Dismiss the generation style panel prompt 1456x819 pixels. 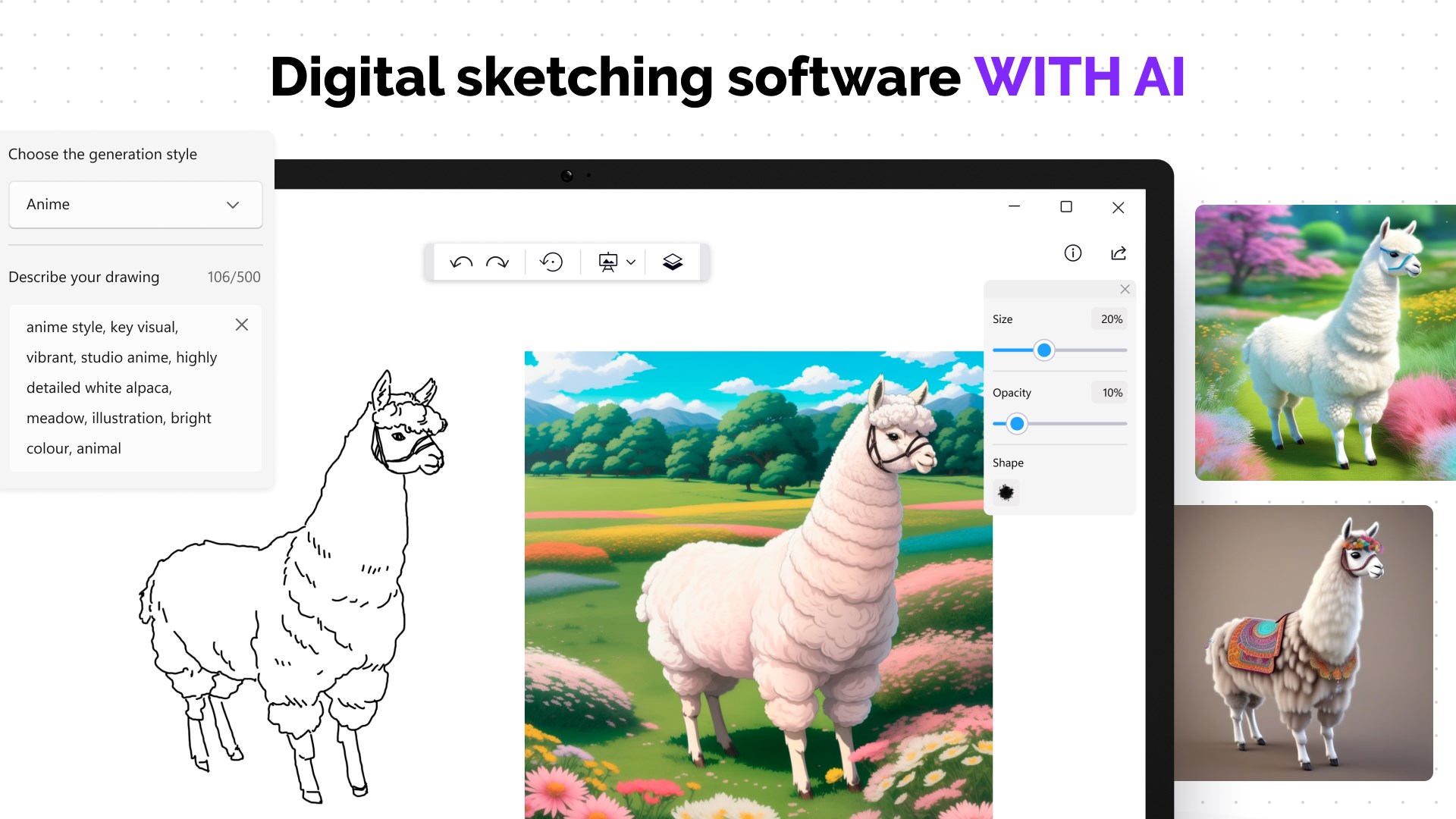click(x=242, y=325)
